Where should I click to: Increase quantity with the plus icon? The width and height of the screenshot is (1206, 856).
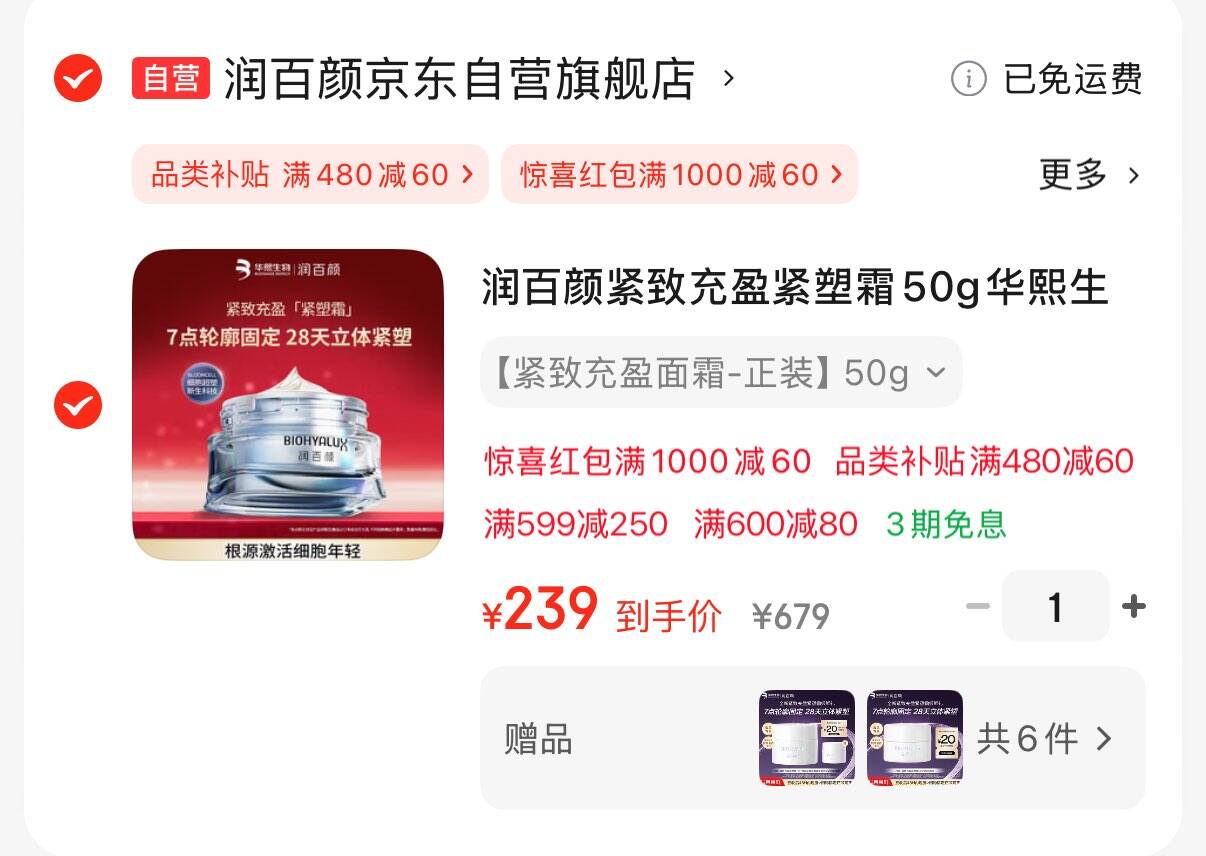[x=1133, y=606]
